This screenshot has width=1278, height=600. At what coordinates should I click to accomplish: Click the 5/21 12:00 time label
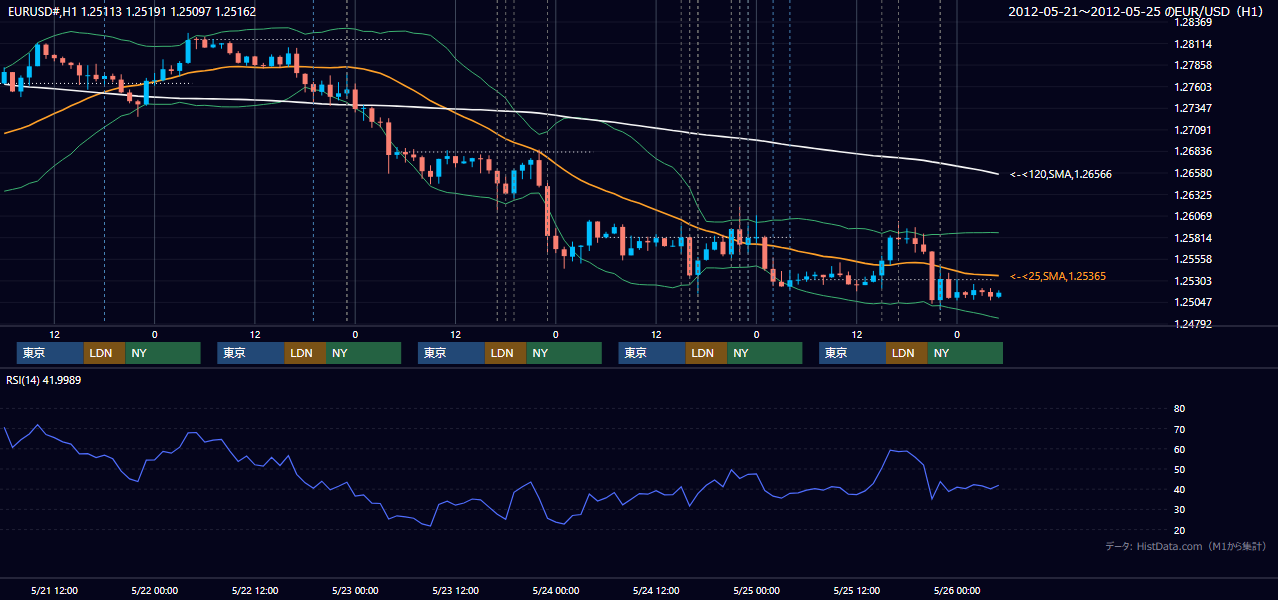pyautogui.click(x=55, y=590)
